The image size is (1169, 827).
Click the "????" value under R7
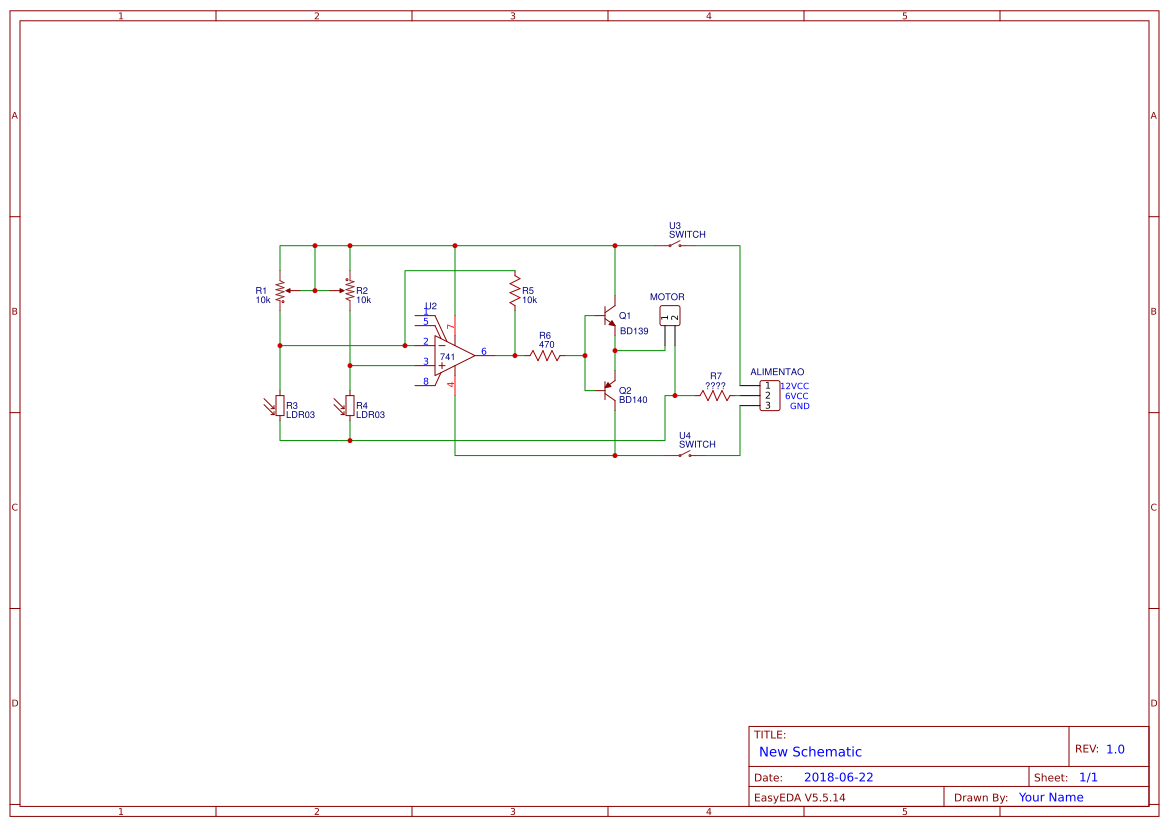point(716,386)
